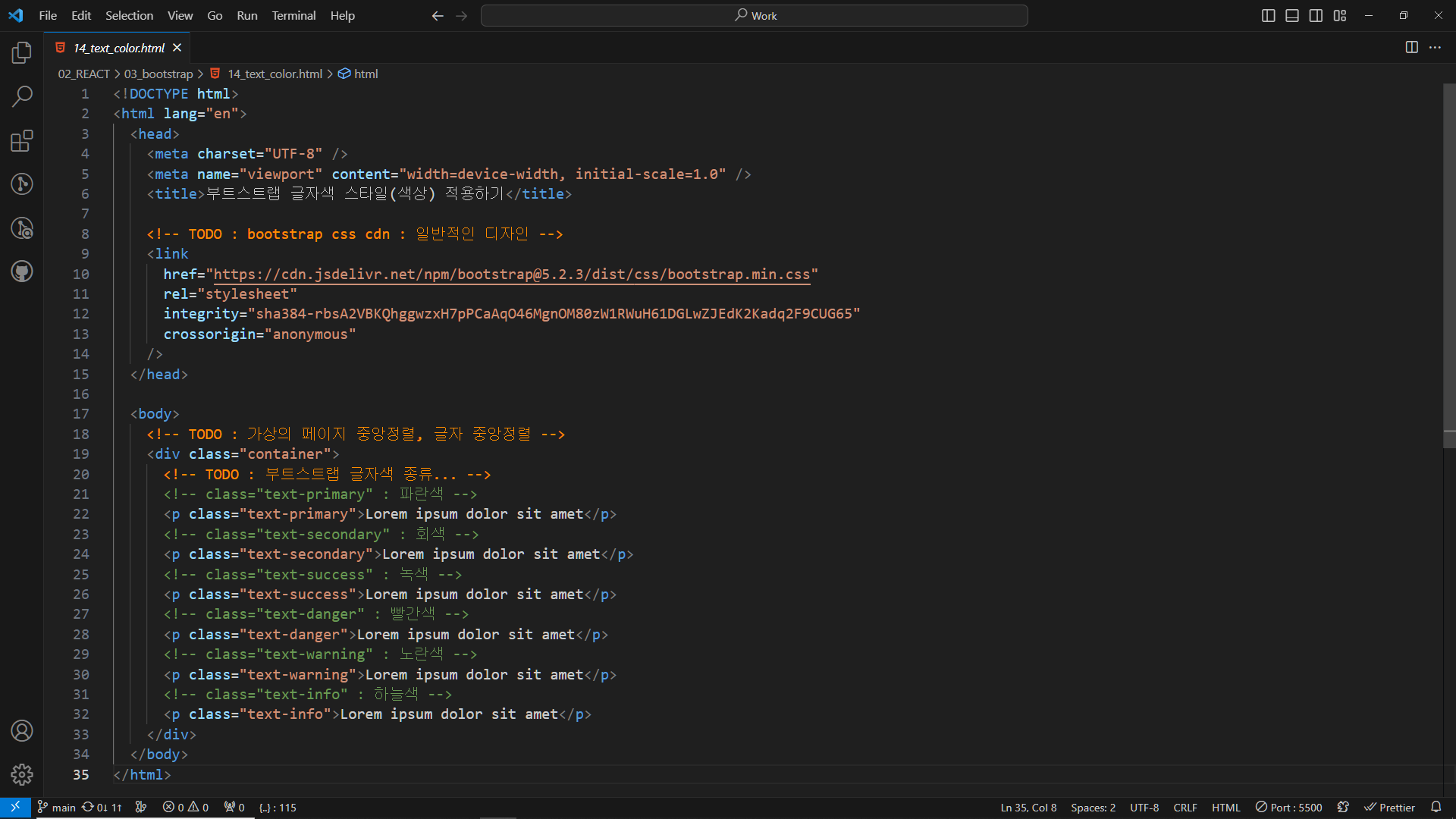Screen dimensions: 1456x819
Task: Click the Prettier status bar button
Action: [1389, 808]
